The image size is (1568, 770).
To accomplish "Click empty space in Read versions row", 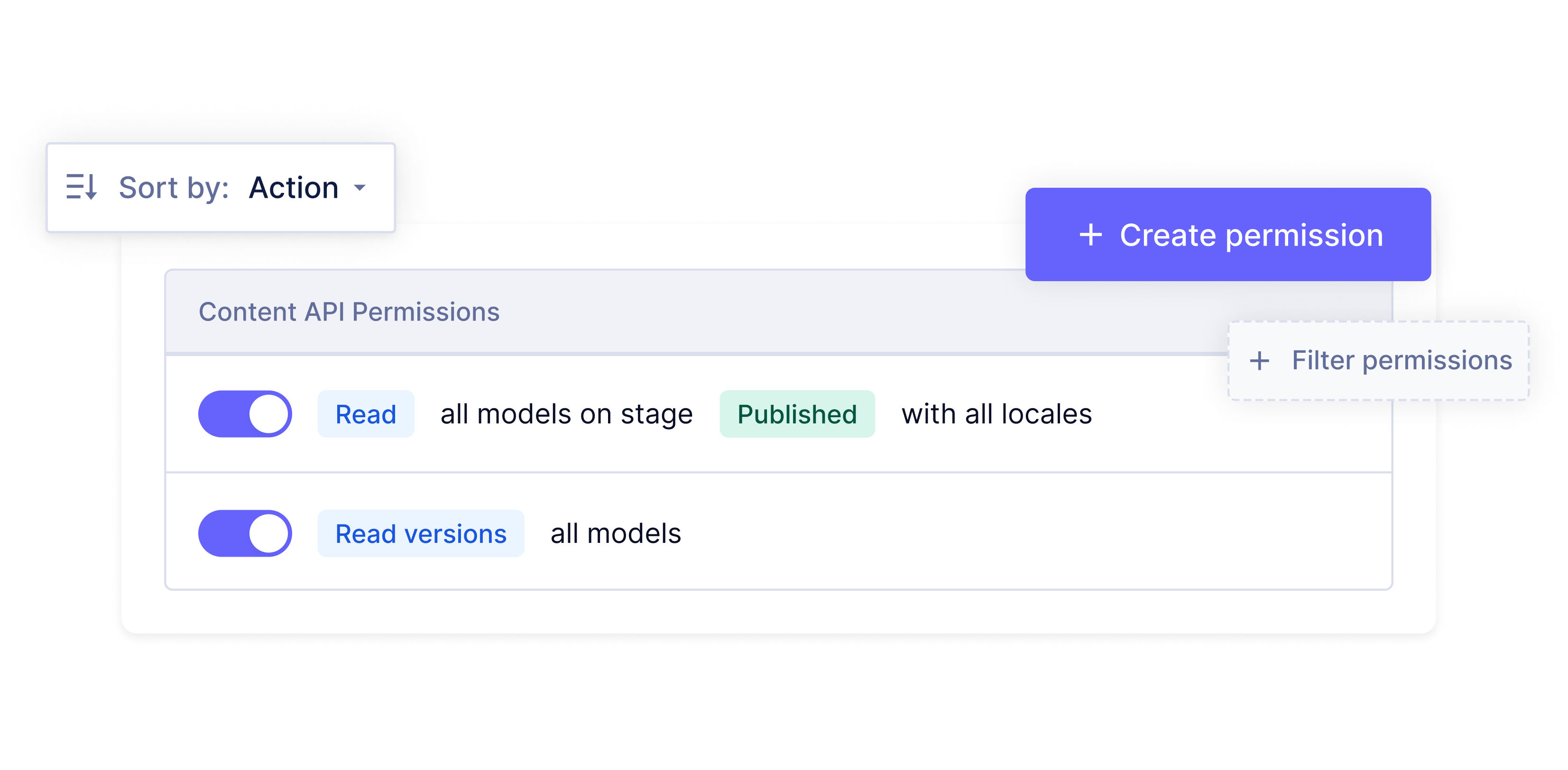I will click(1035, 533).
